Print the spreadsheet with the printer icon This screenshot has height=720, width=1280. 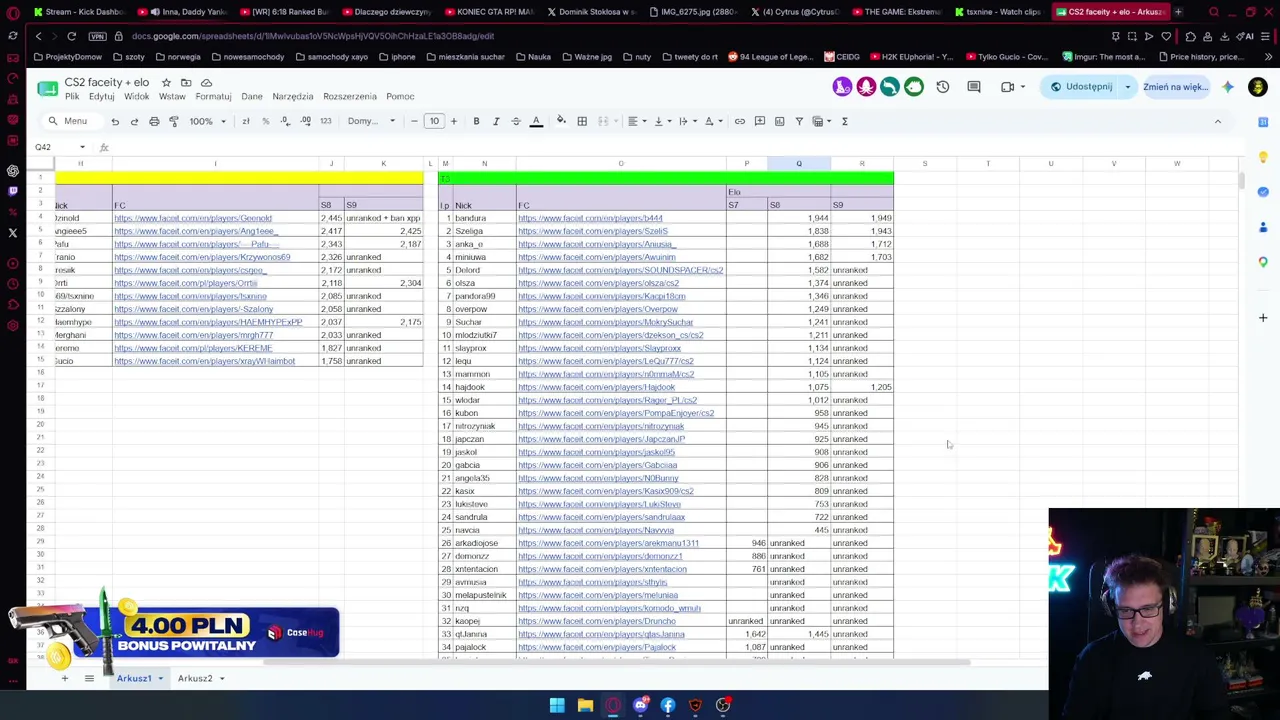(x=154, y=121)
